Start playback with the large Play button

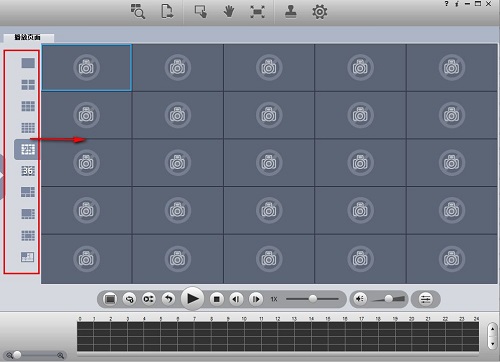pyautogui.click(x=193, y=299)
